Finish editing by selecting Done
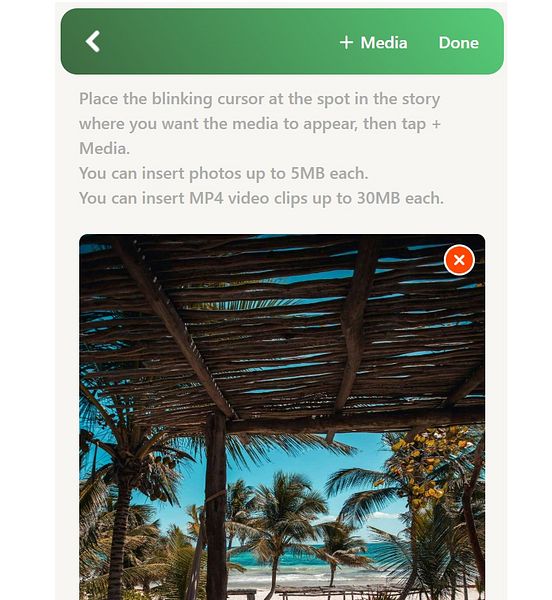The width and height of the screenshot is (552, 600). pyautogui.click(x=459, y=42)
